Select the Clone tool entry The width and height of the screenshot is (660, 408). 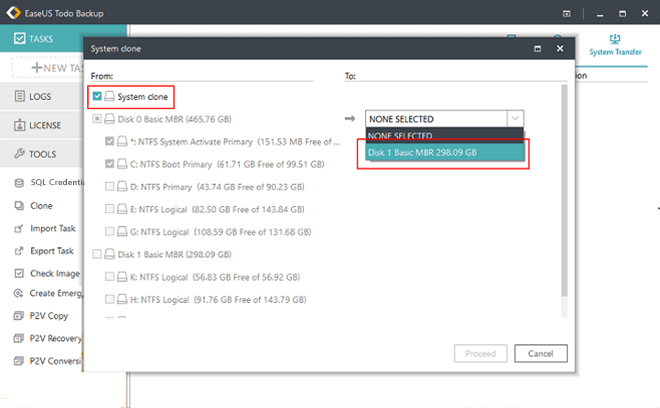pos(41,205)
